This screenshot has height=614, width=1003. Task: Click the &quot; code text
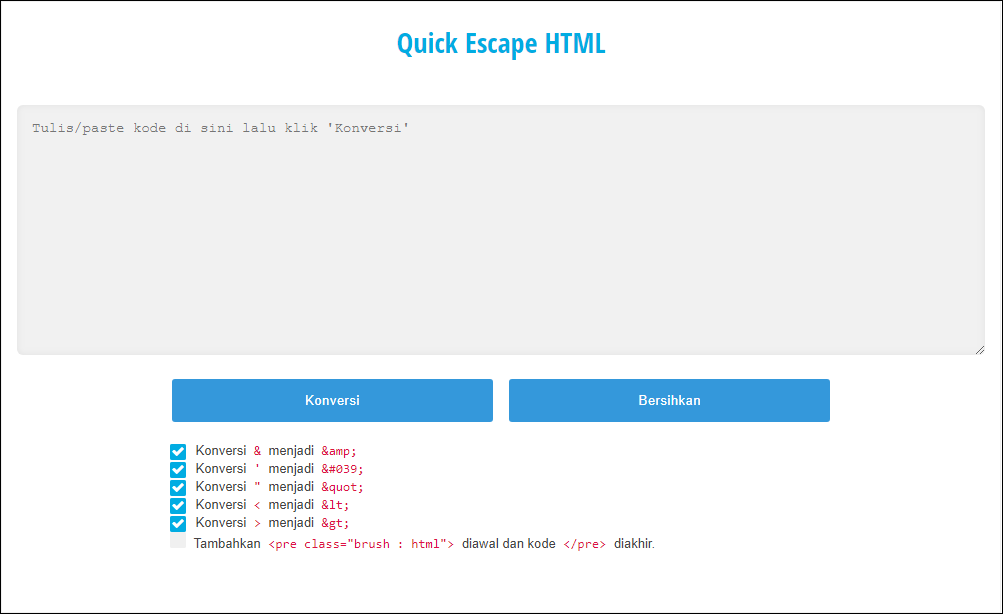click(342, 487)
